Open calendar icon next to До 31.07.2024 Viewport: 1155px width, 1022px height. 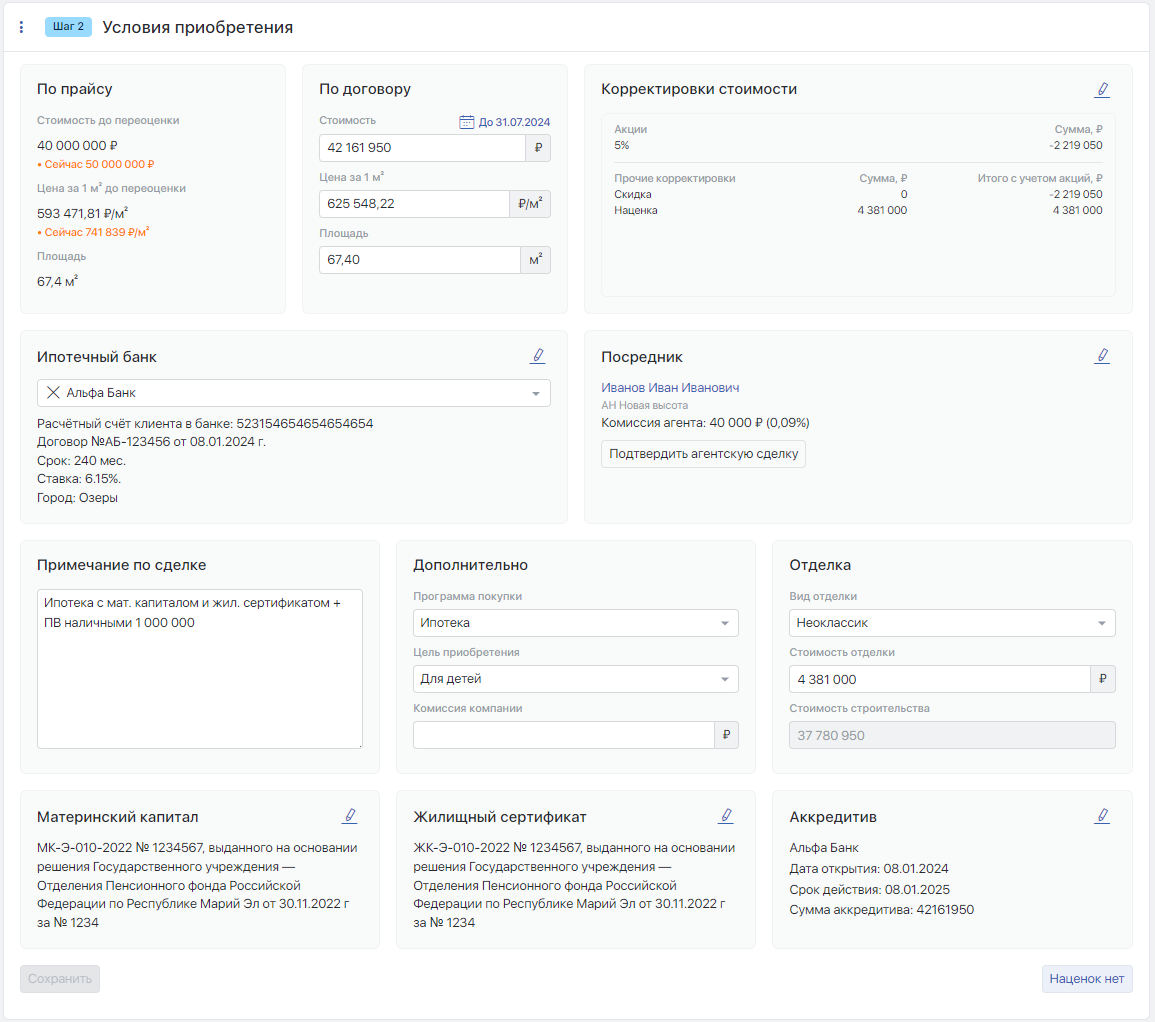[x=466, y=122]
